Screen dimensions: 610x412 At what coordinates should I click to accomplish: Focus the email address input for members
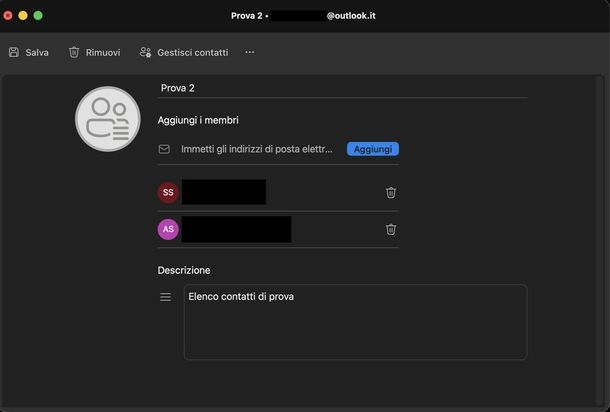coord(257,149)
